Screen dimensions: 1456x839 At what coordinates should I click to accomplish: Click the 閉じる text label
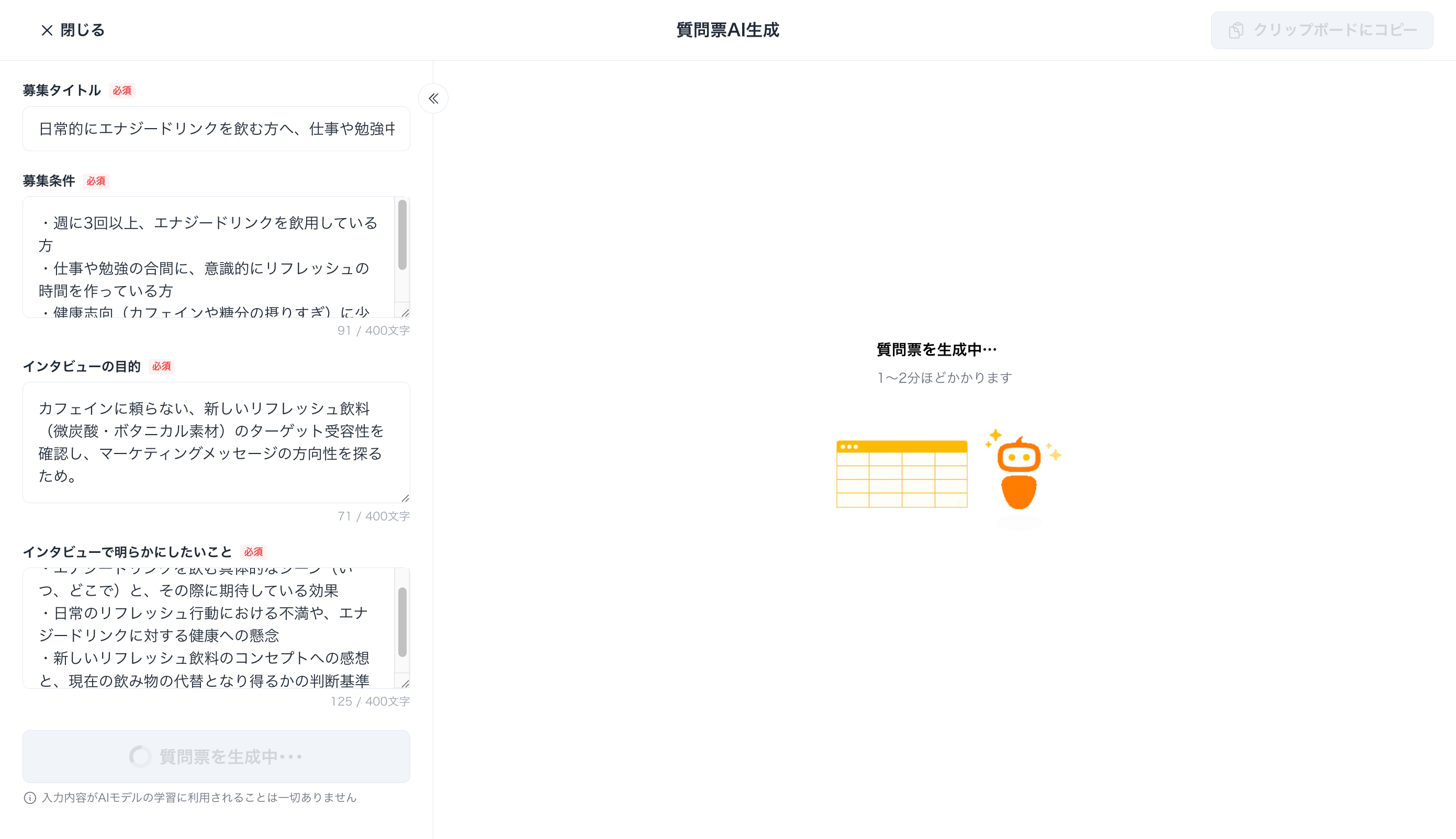(82, 30)
